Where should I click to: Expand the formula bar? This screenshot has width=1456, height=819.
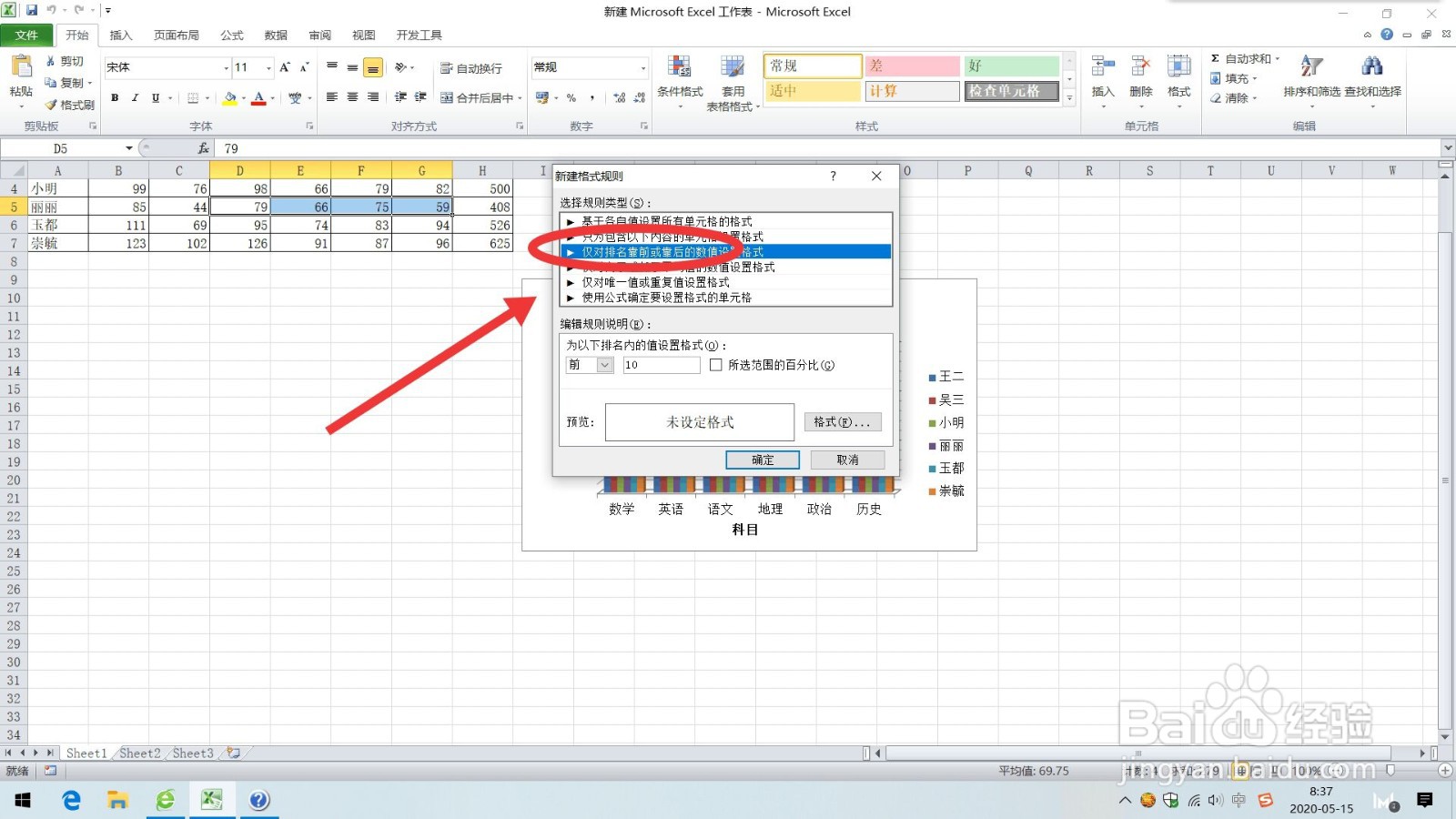(x=1447, y=147)
